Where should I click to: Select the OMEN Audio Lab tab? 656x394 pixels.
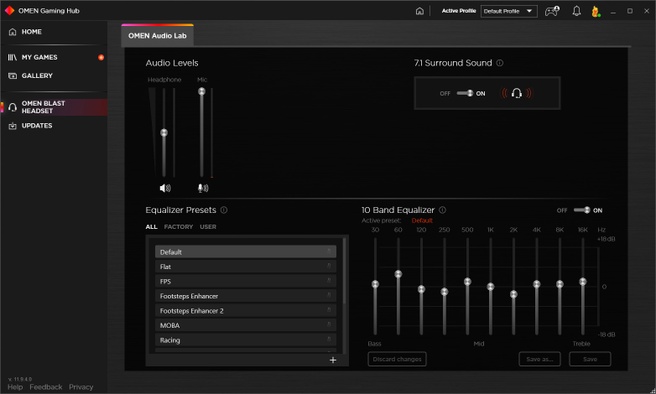tap(157, 36)
